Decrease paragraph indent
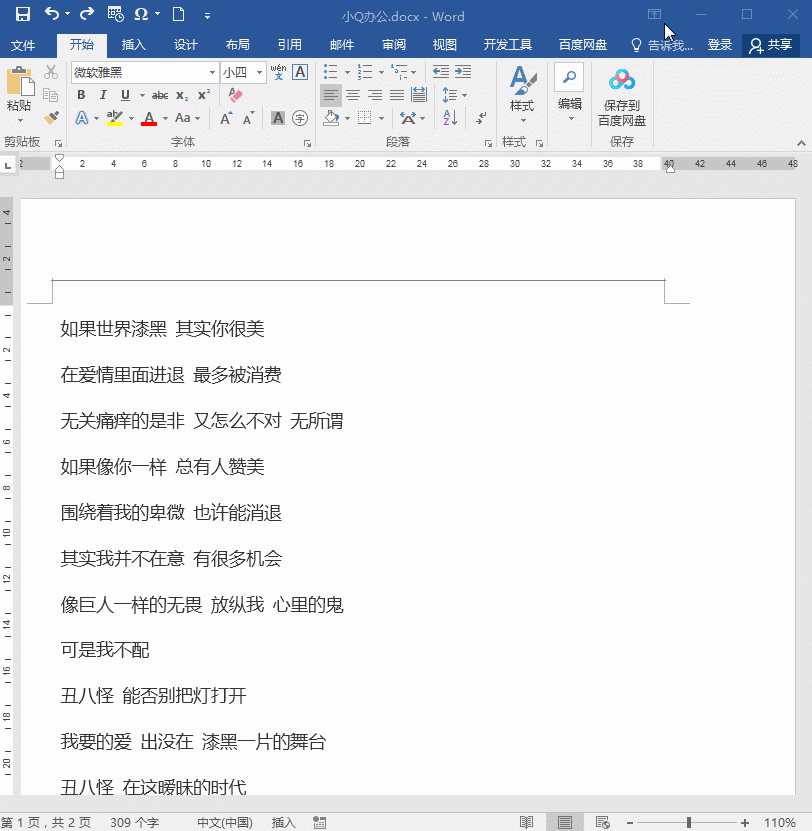 tap(440, 72)
